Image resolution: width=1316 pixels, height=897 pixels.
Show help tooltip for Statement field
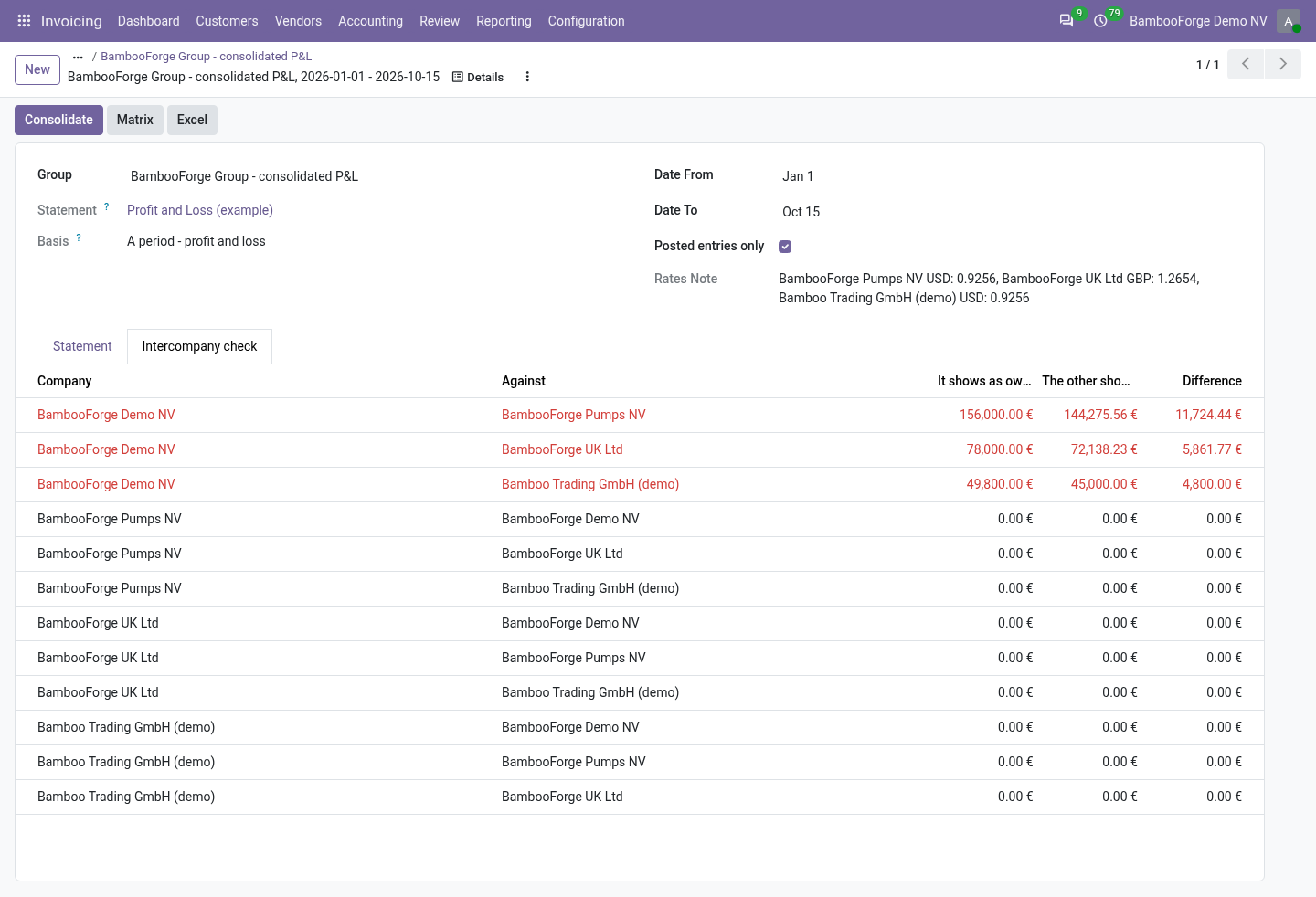tap(107, 206)
